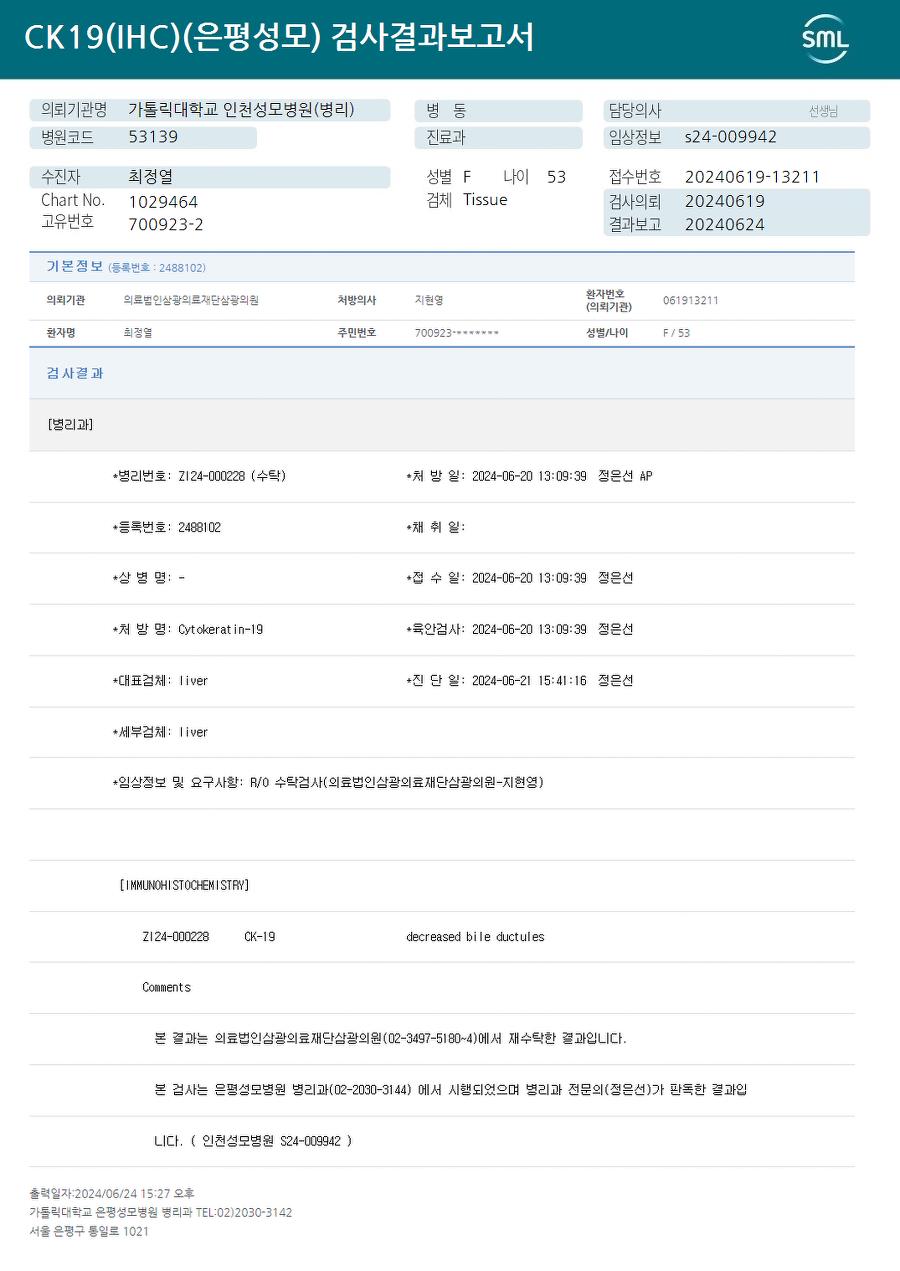Click the SML logo in header
The image size is (900, 1271).
[x=825, y=39]
